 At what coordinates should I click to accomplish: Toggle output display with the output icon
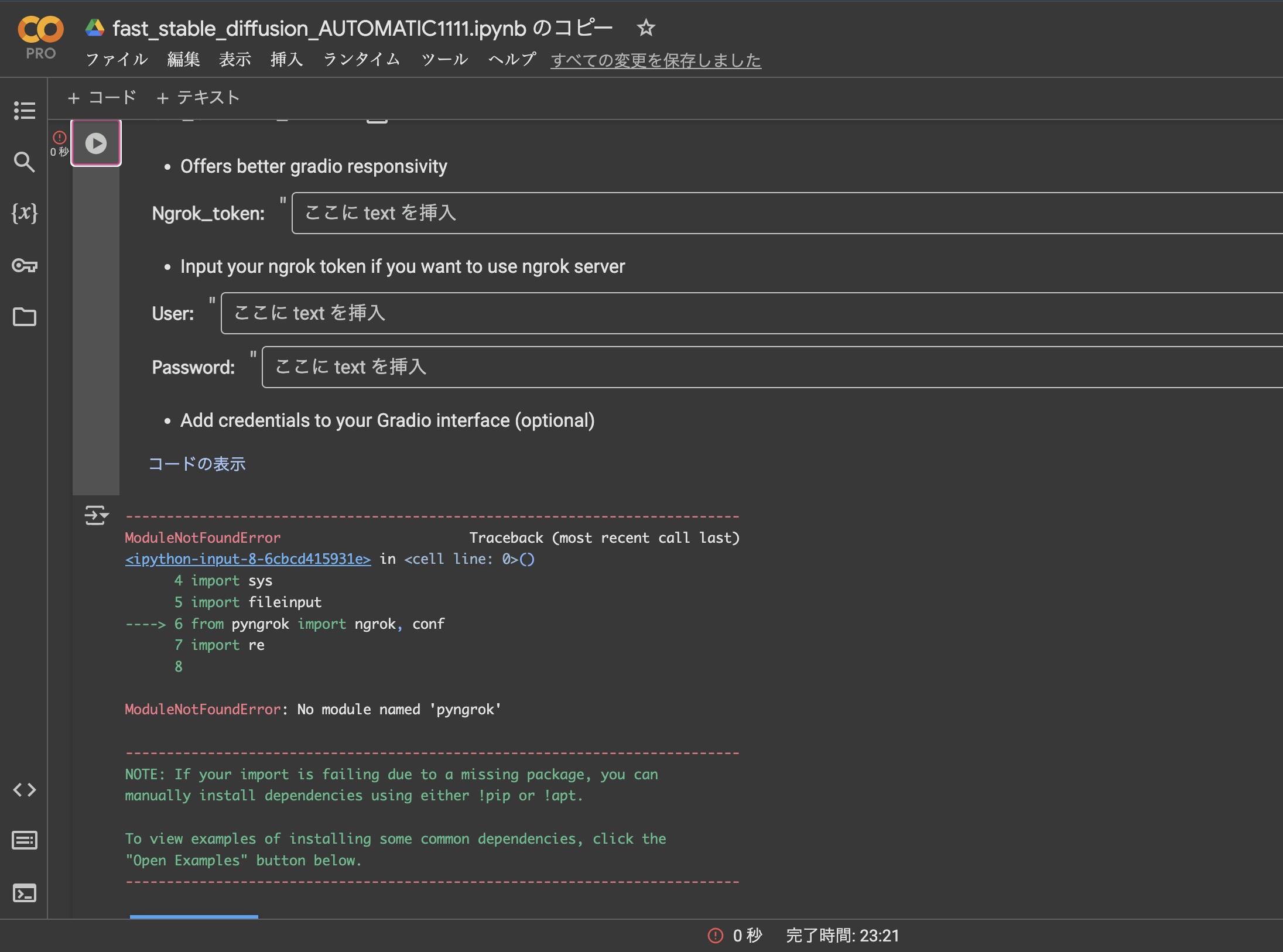96,515
